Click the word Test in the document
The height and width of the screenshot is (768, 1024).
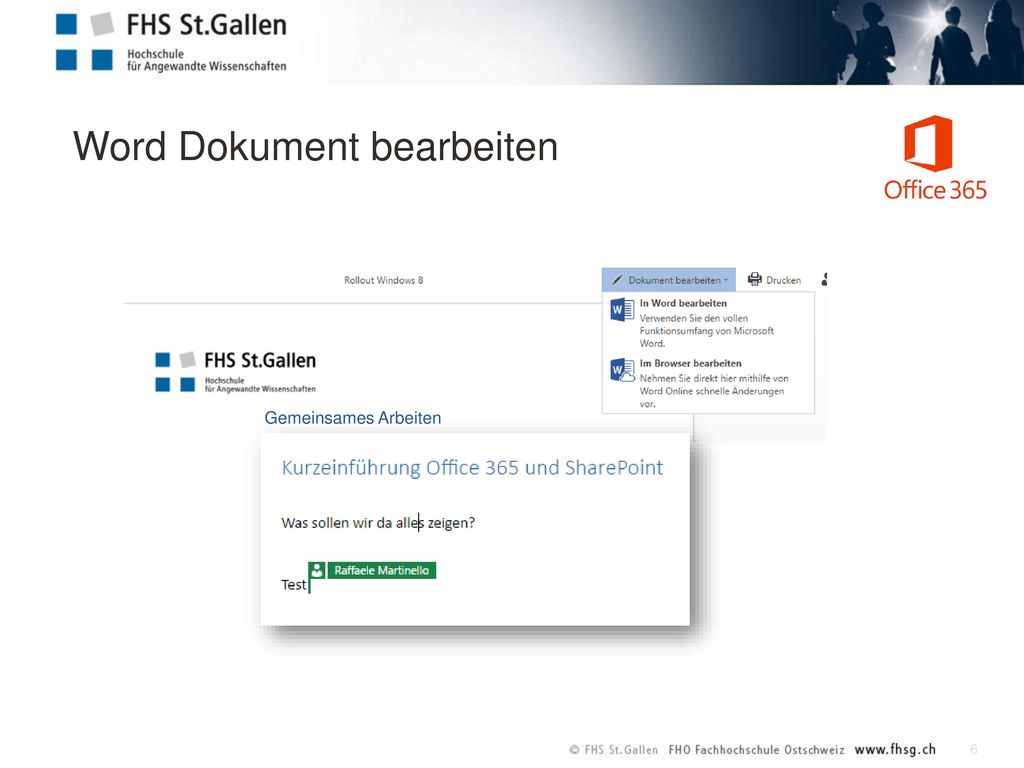293,584
